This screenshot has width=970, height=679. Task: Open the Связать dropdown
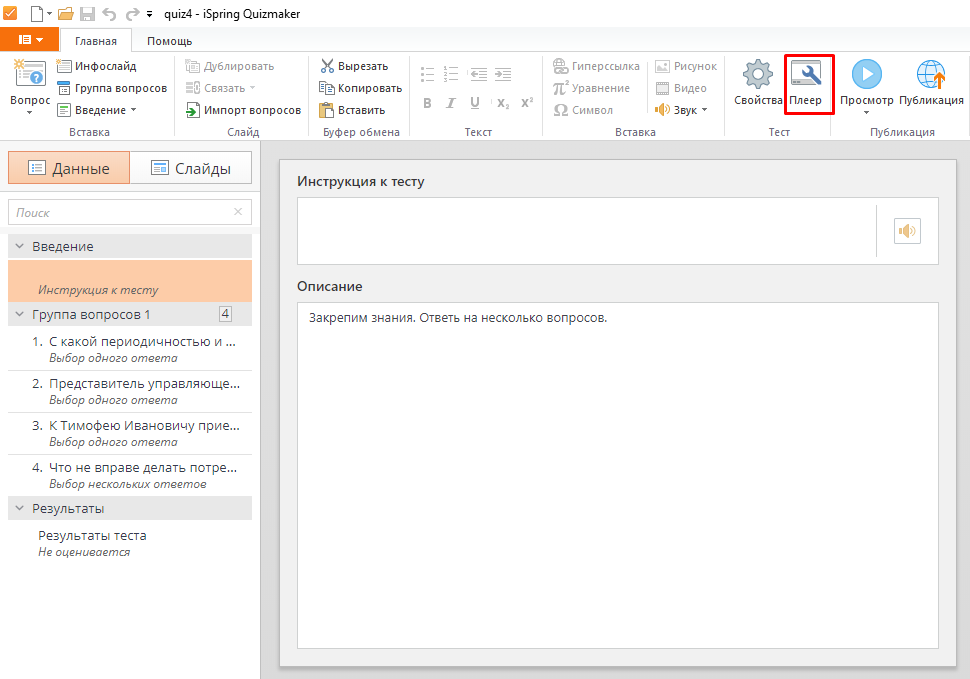(x=221, y=88)
